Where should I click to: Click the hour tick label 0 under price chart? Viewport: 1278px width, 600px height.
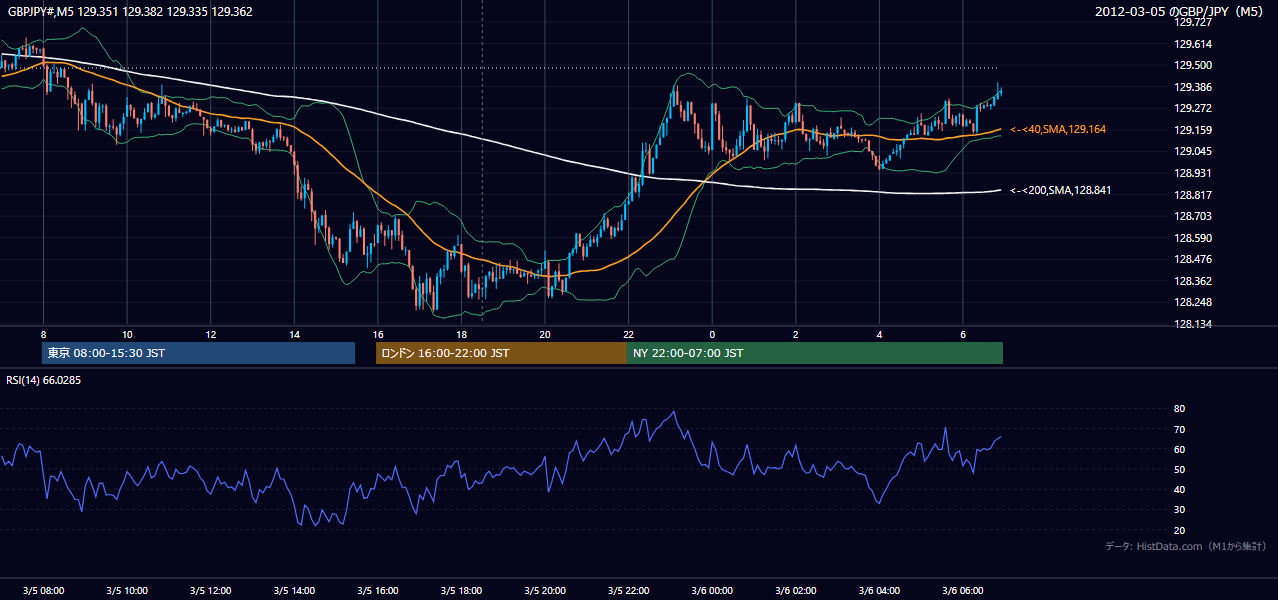pos(712,334)
